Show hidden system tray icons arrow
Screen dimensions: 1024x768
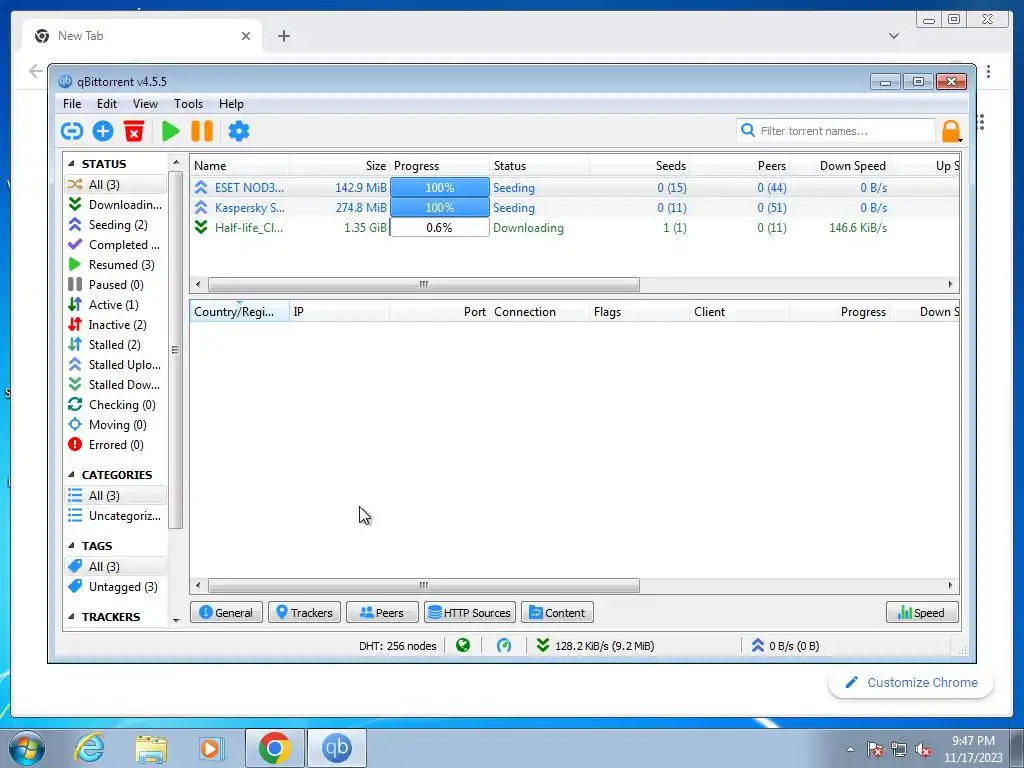click(850, 749)
